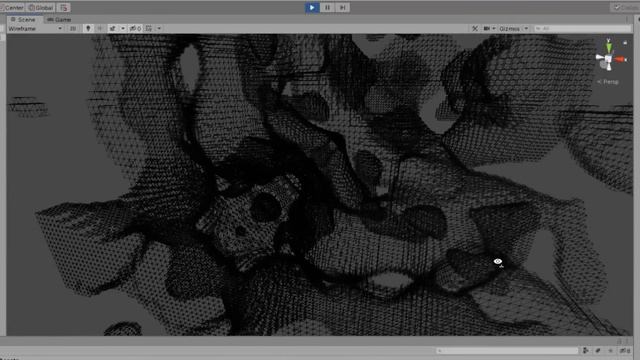Toggle Persp projection label
Screen dimensions: 640x360
(608, 82)
